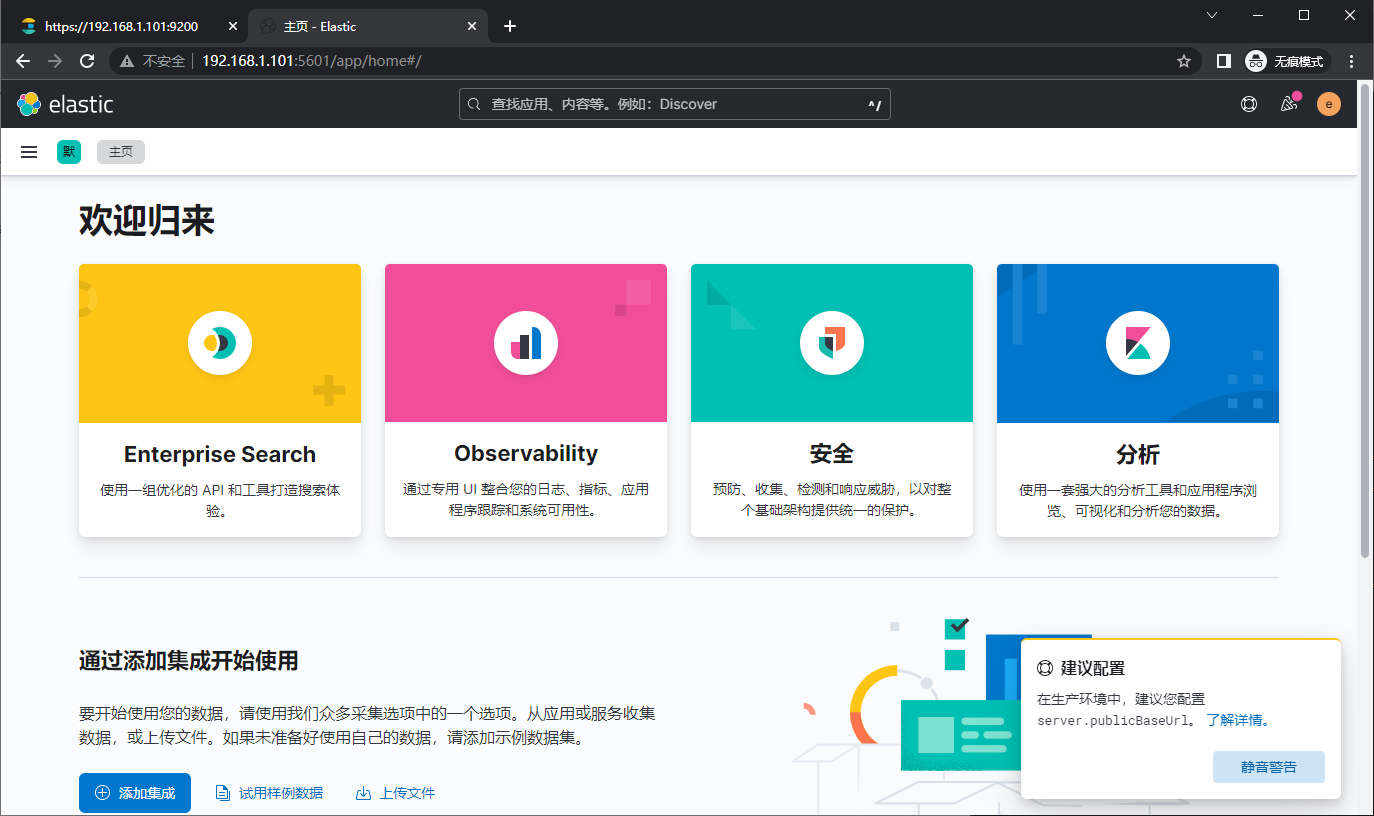Viewport: 1374px width, 816px height.
Task: Open the hamburger navigation menu
Action: [x=29, y=152]
